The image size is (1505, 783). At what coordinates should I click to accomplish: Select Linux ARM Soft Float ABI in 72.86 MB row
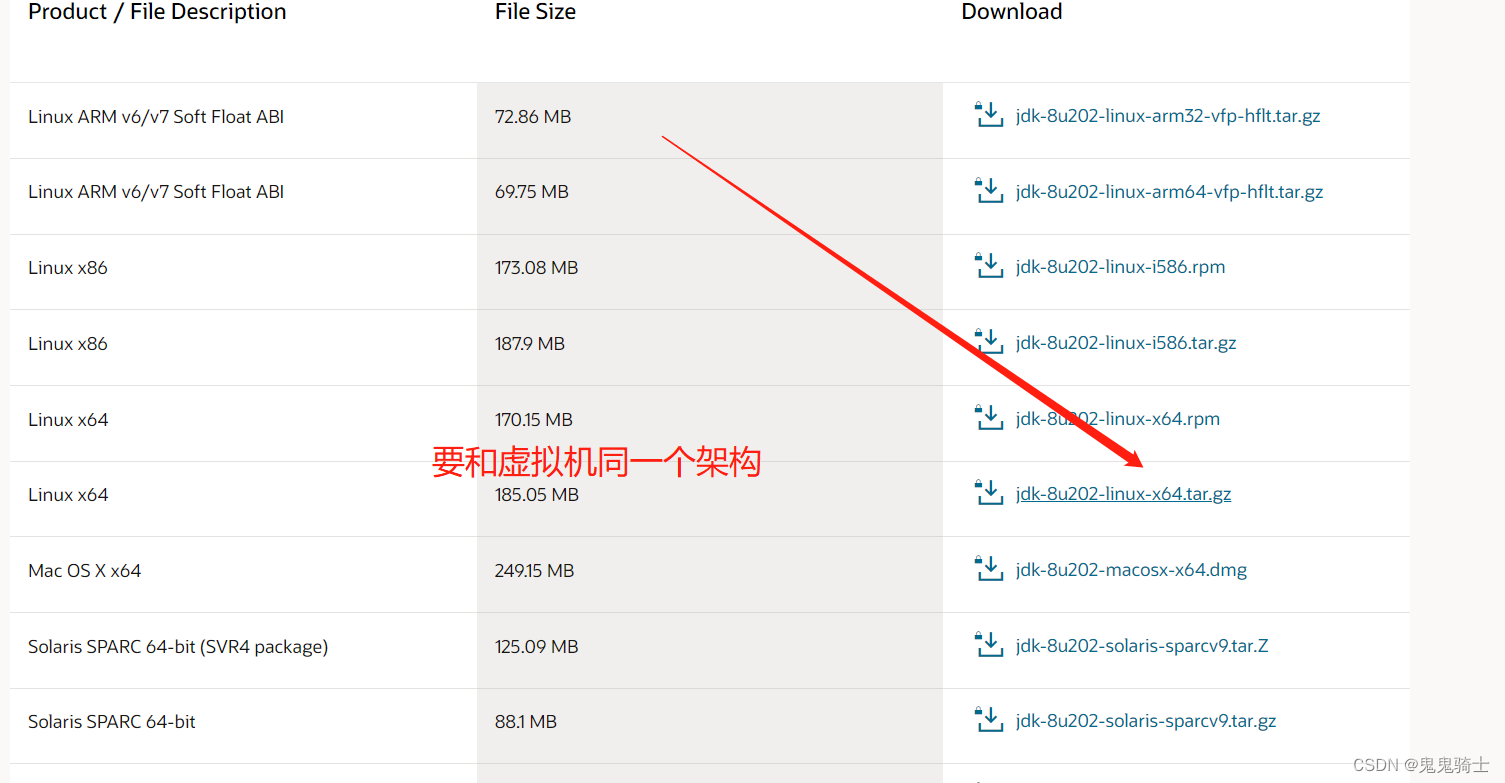[156, 117]
